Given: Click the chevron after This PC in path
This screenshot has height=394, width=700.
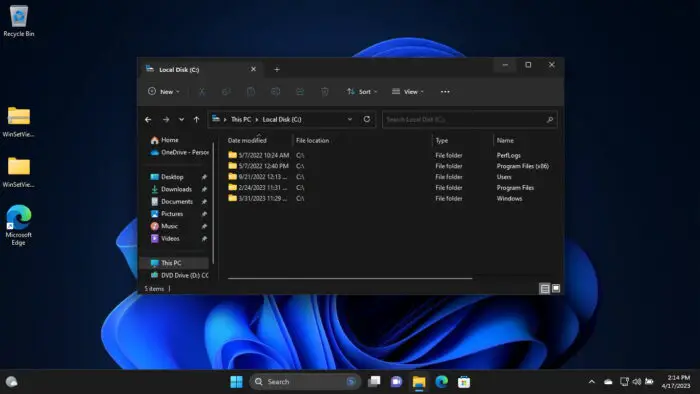Looking at the screenshot, I should click(257, 120).
